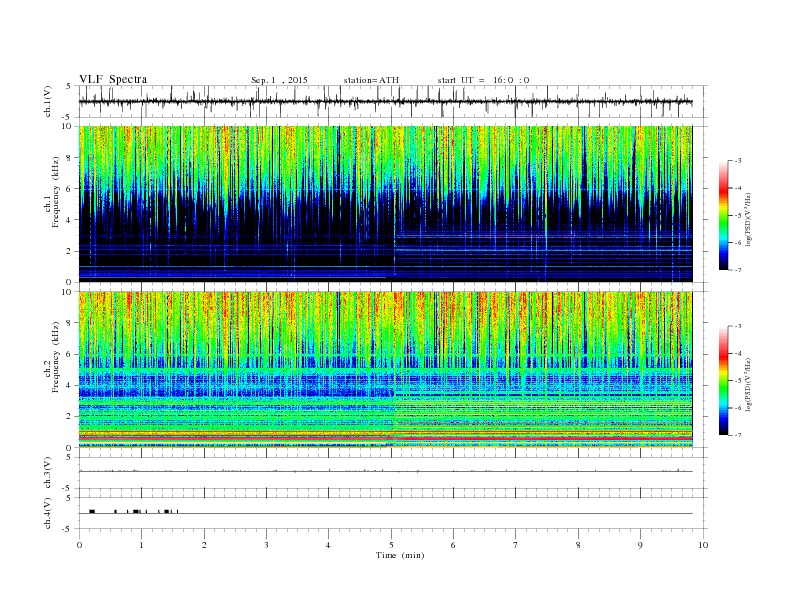The image size is (792, 612).
Task: Click the ch.3 voltage waveform trace
Action: [385, 471]
